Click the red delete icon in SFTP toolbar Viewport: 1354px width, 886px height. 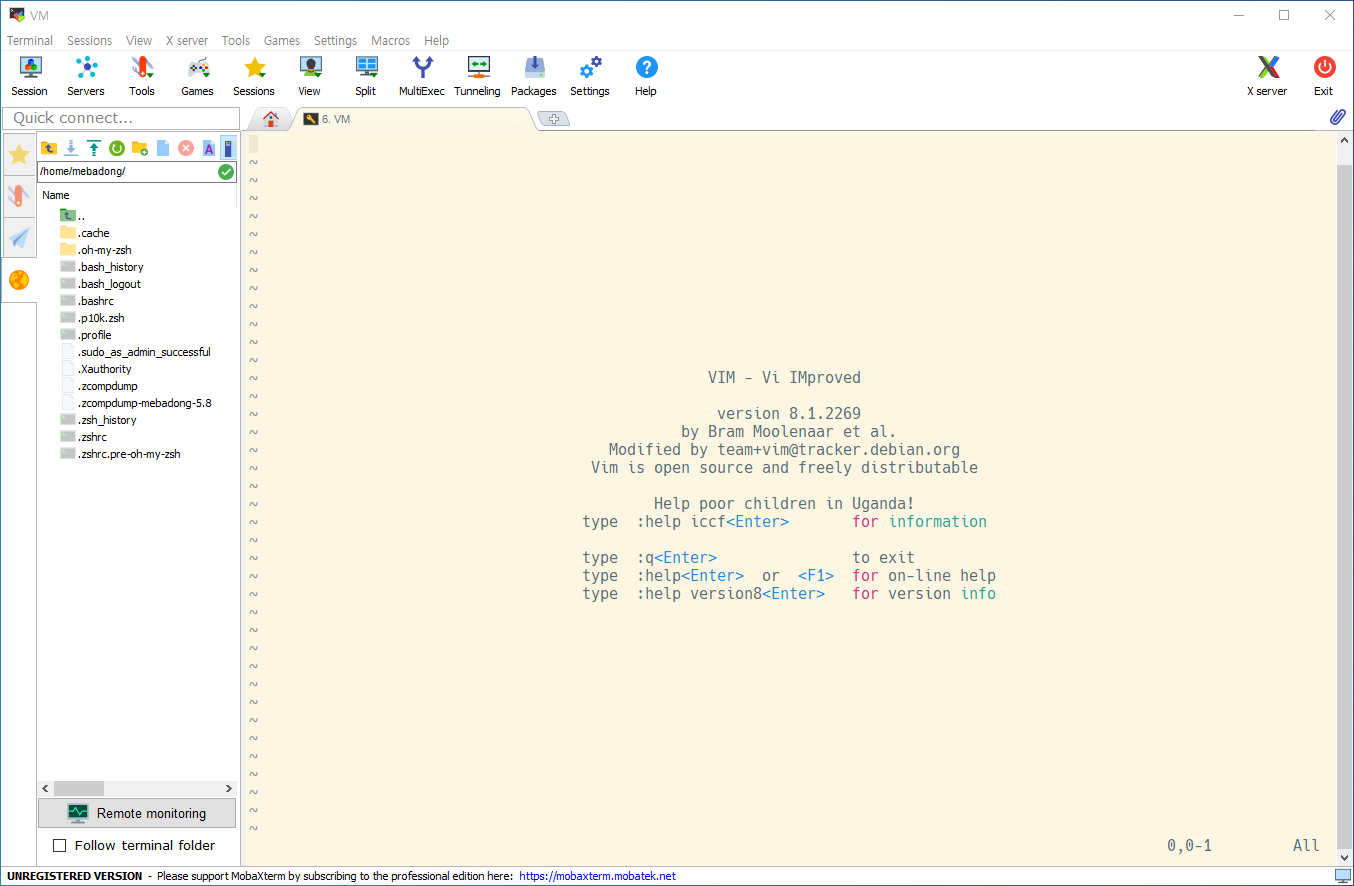[x=186, y=148]
